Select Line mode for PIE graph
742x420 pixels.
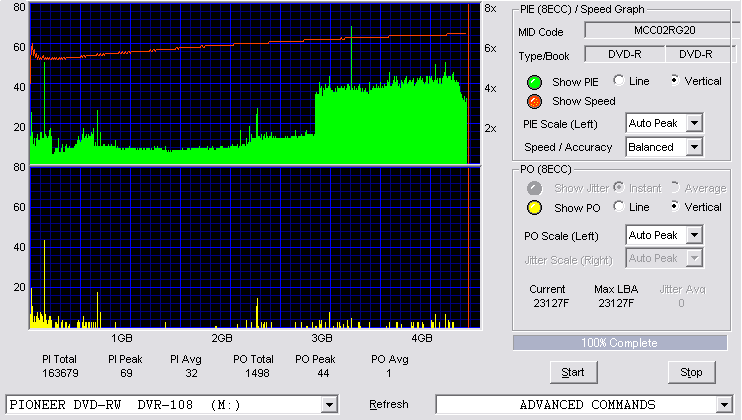click(618, 80)
